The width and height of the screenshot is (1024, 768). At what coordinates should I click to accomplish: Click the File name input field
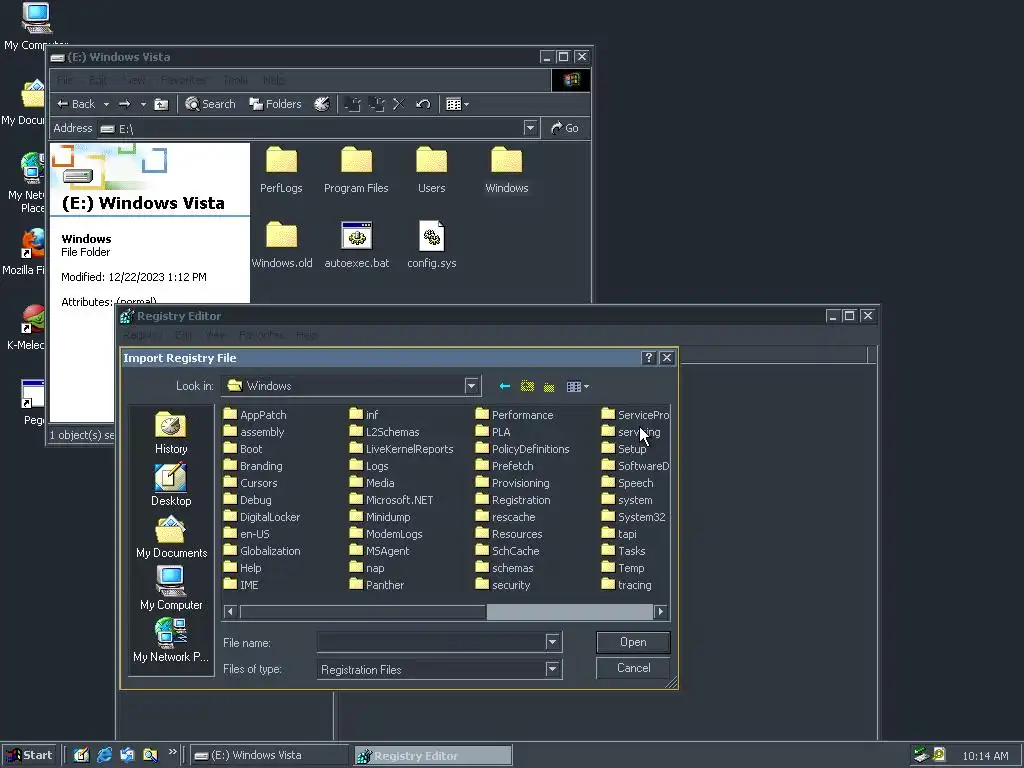click(431, 642)
